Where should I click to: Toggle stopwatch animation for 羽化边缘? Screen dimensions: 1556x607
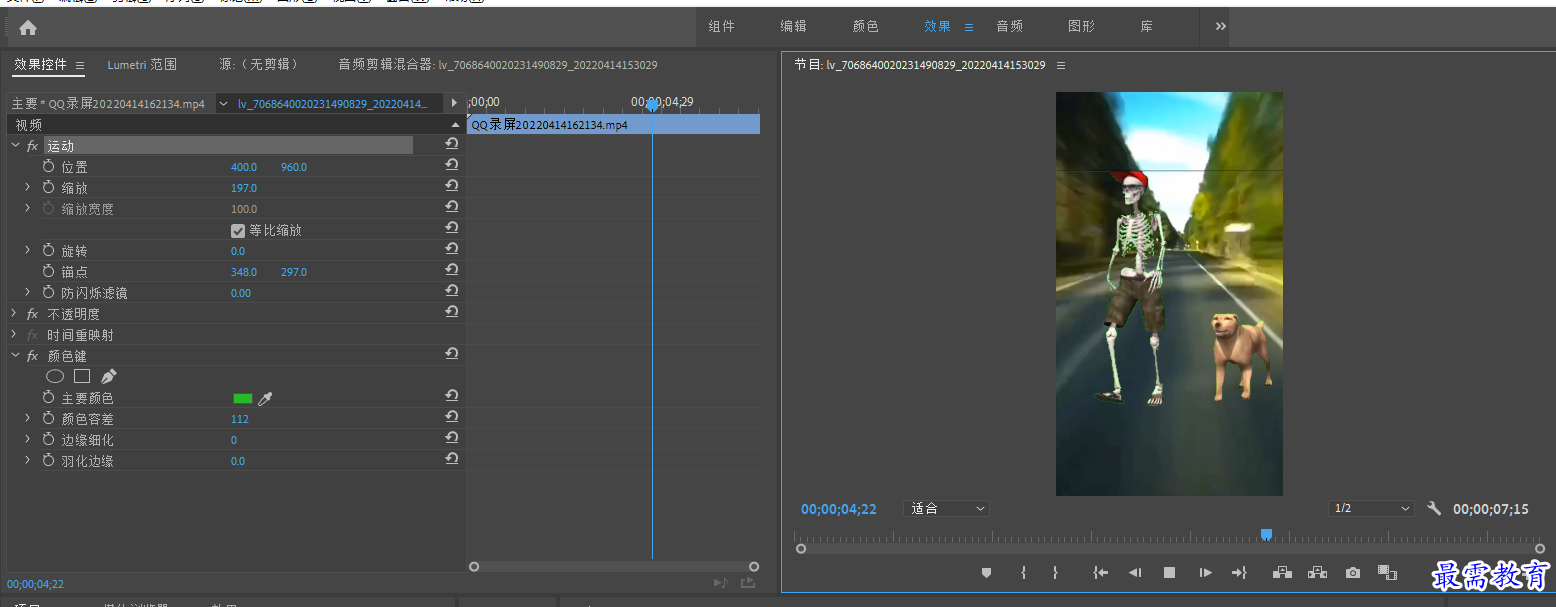pyautogui.click(x=49, y=461)
